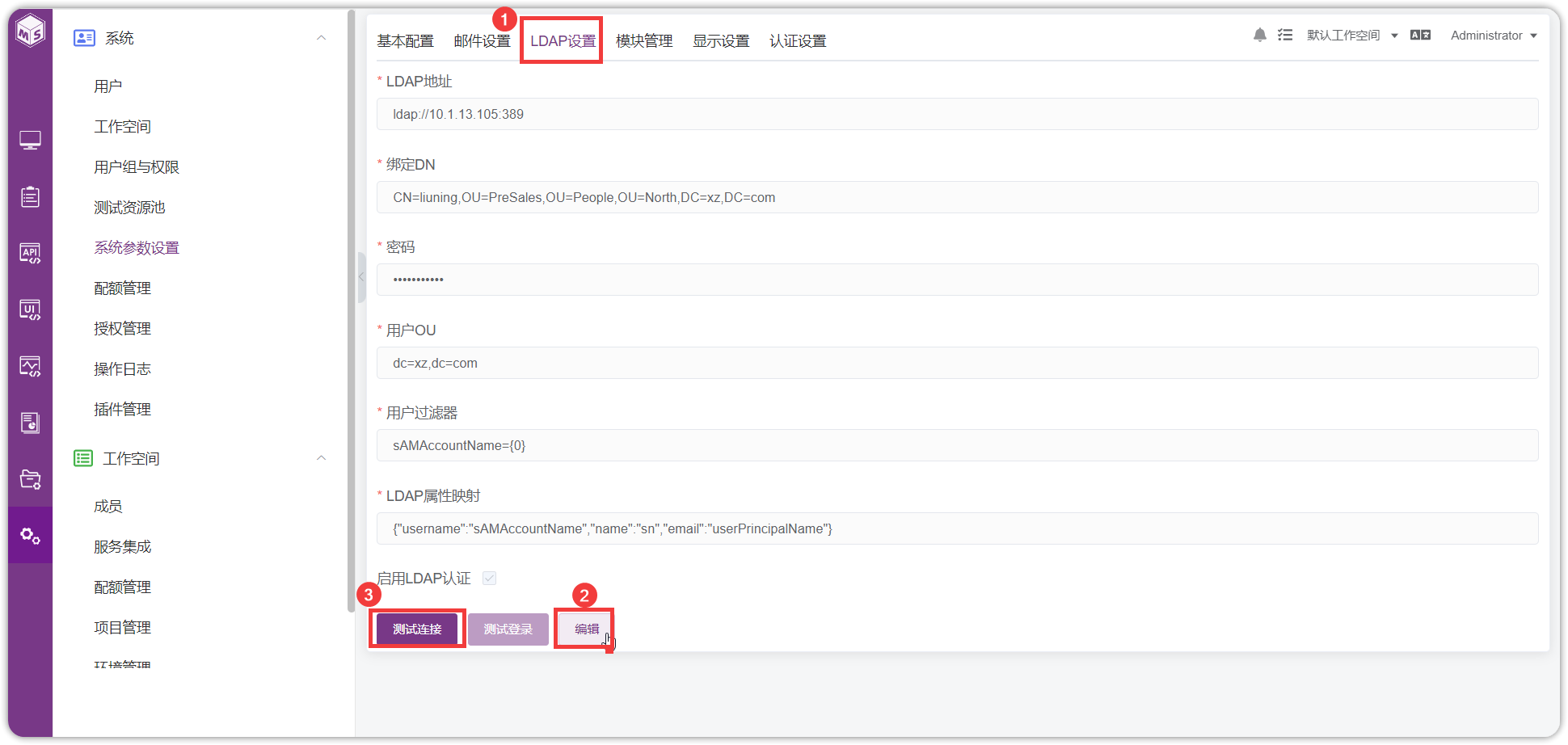1568x745 pixels.
Task: Click the sidebar menu vertical scrollbar
Action: coord(351,311)
